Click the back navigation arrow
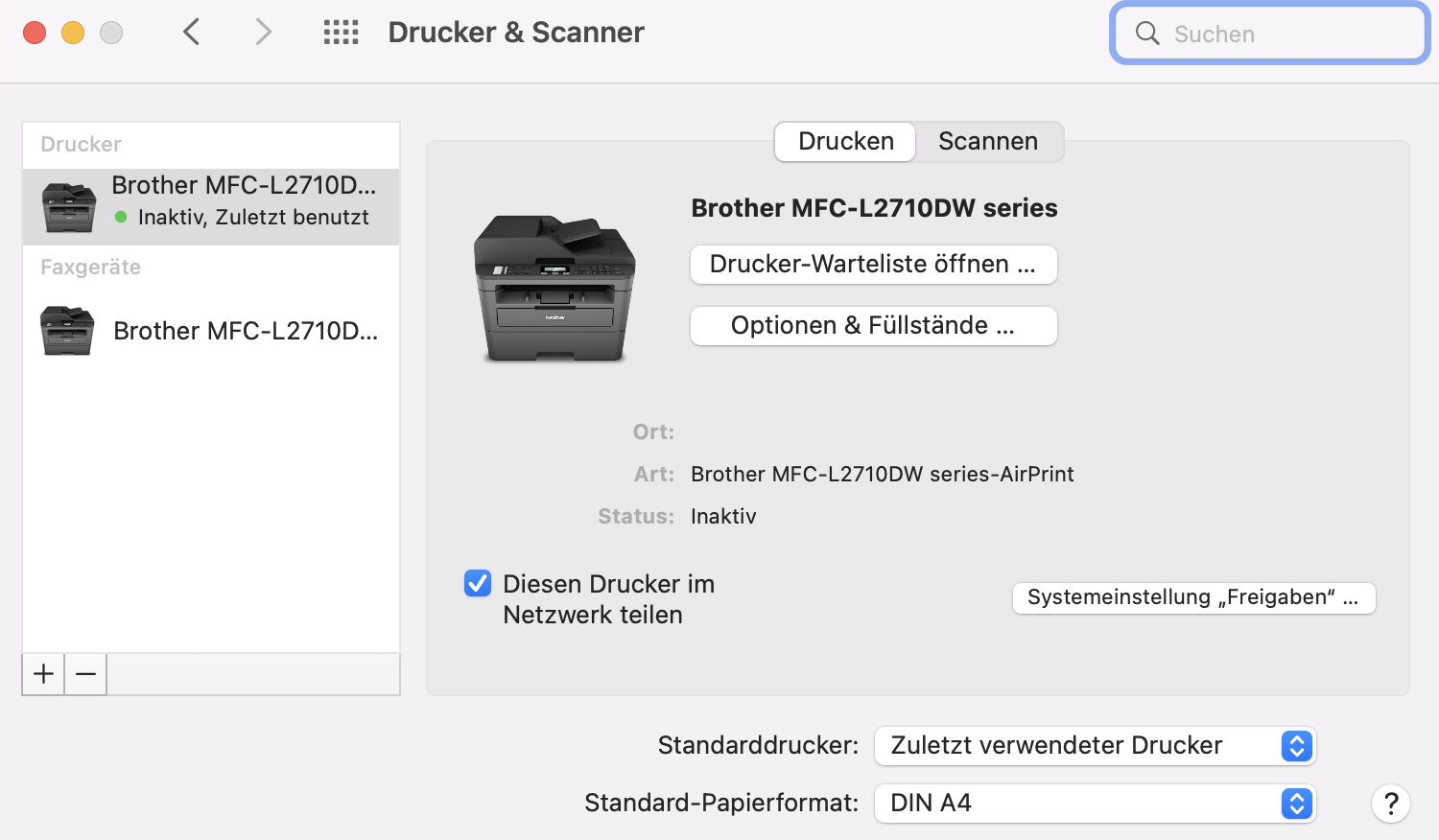Screen dimensions: 1439x840 [191, 33]
